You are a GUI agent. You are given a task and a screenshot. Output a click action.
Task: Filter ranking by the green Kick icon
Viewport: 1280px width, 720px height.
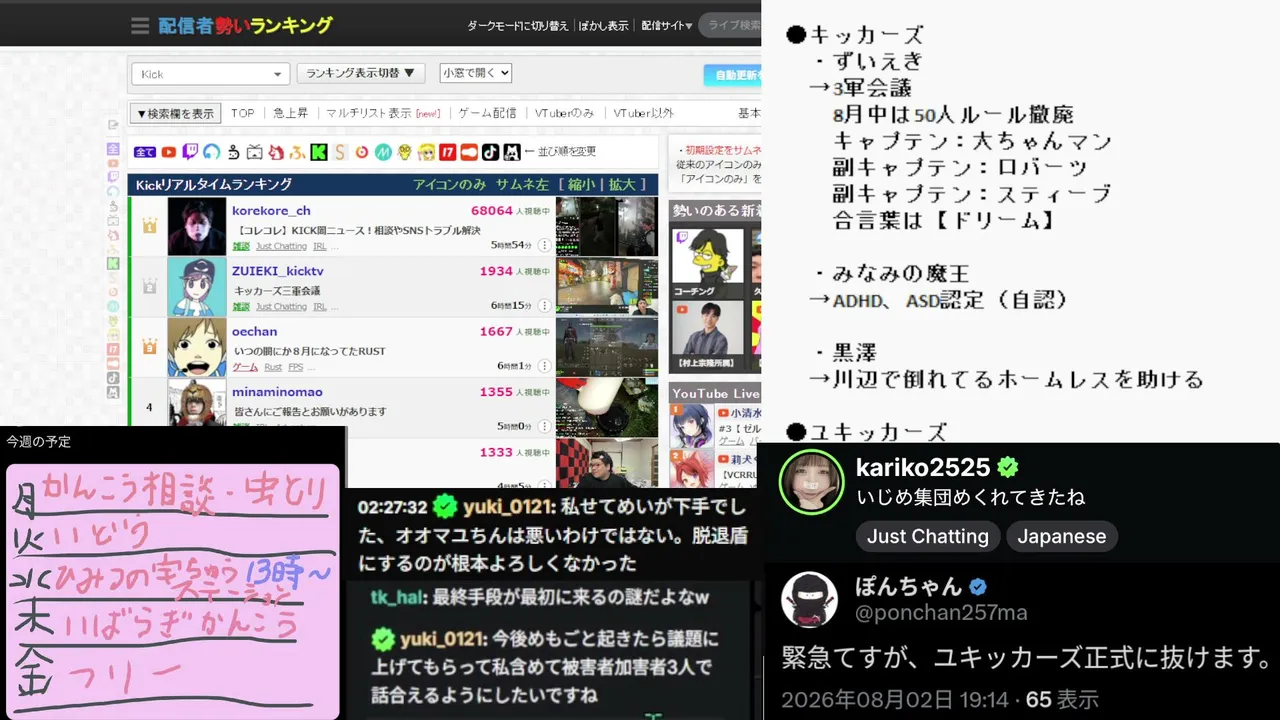coord(319,152)
